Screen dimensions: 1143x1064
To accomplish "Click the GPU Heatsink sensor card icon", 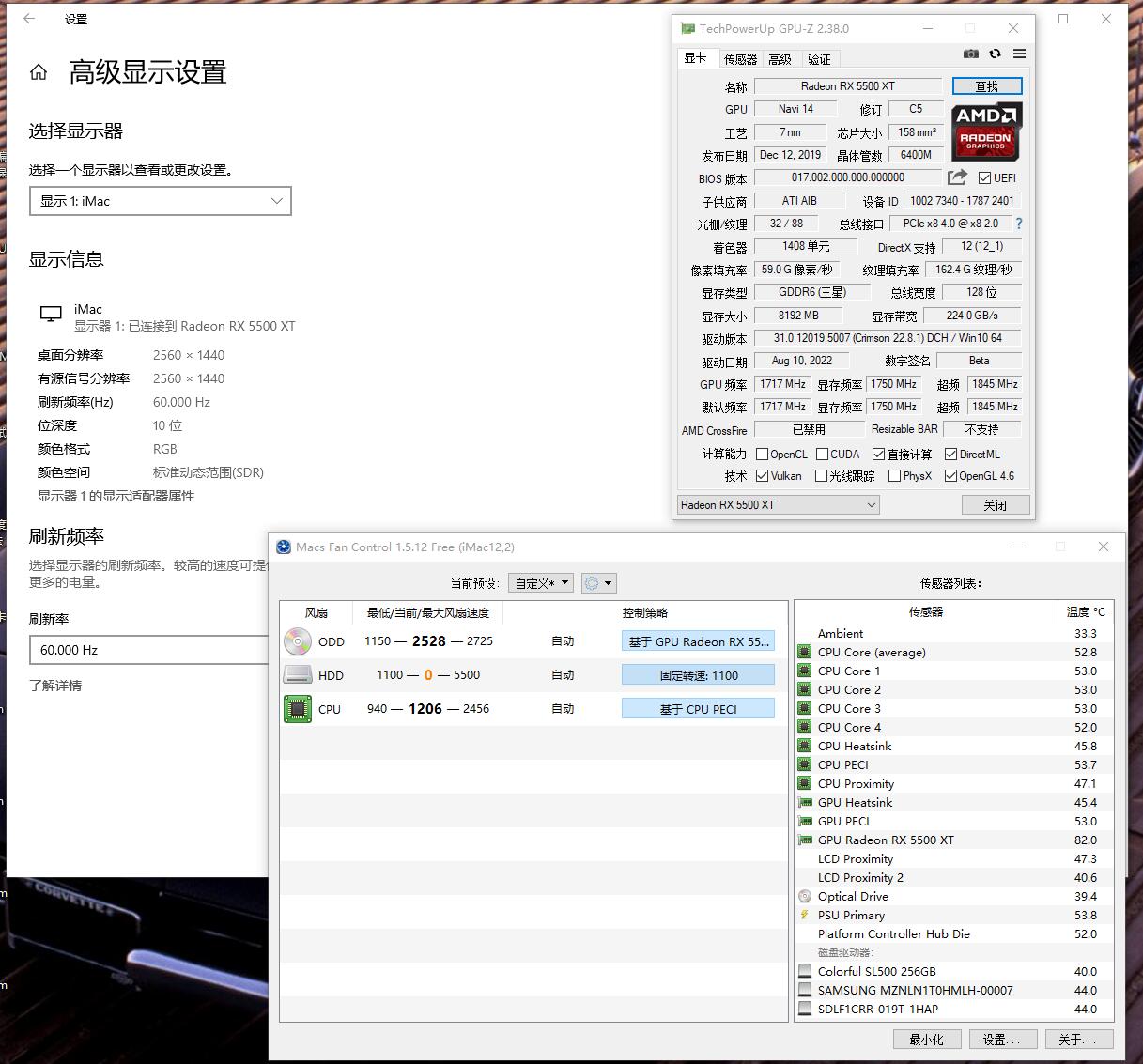I will coord(804,802).
